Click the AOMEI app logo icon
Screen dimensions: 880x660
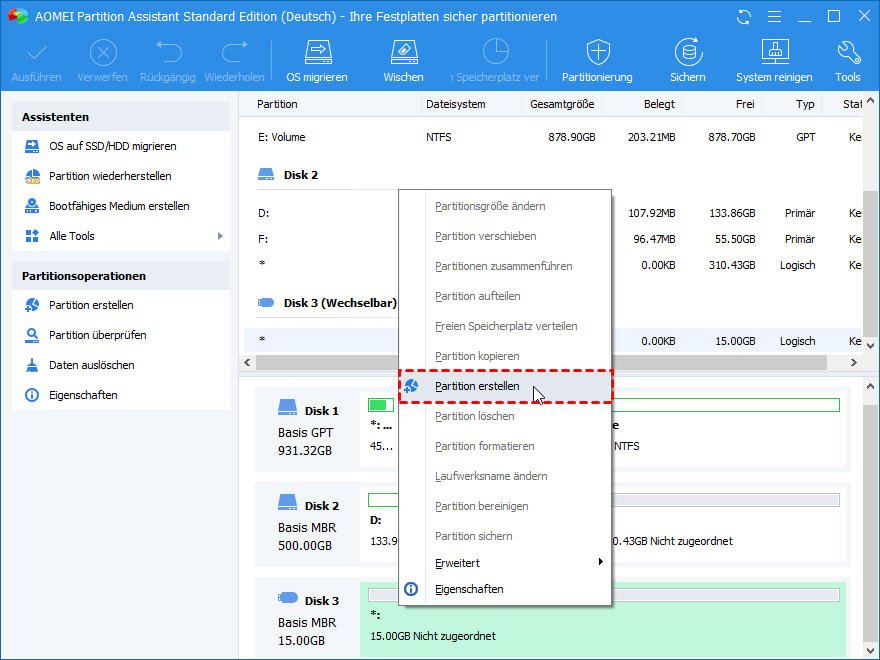click(17, 16)
